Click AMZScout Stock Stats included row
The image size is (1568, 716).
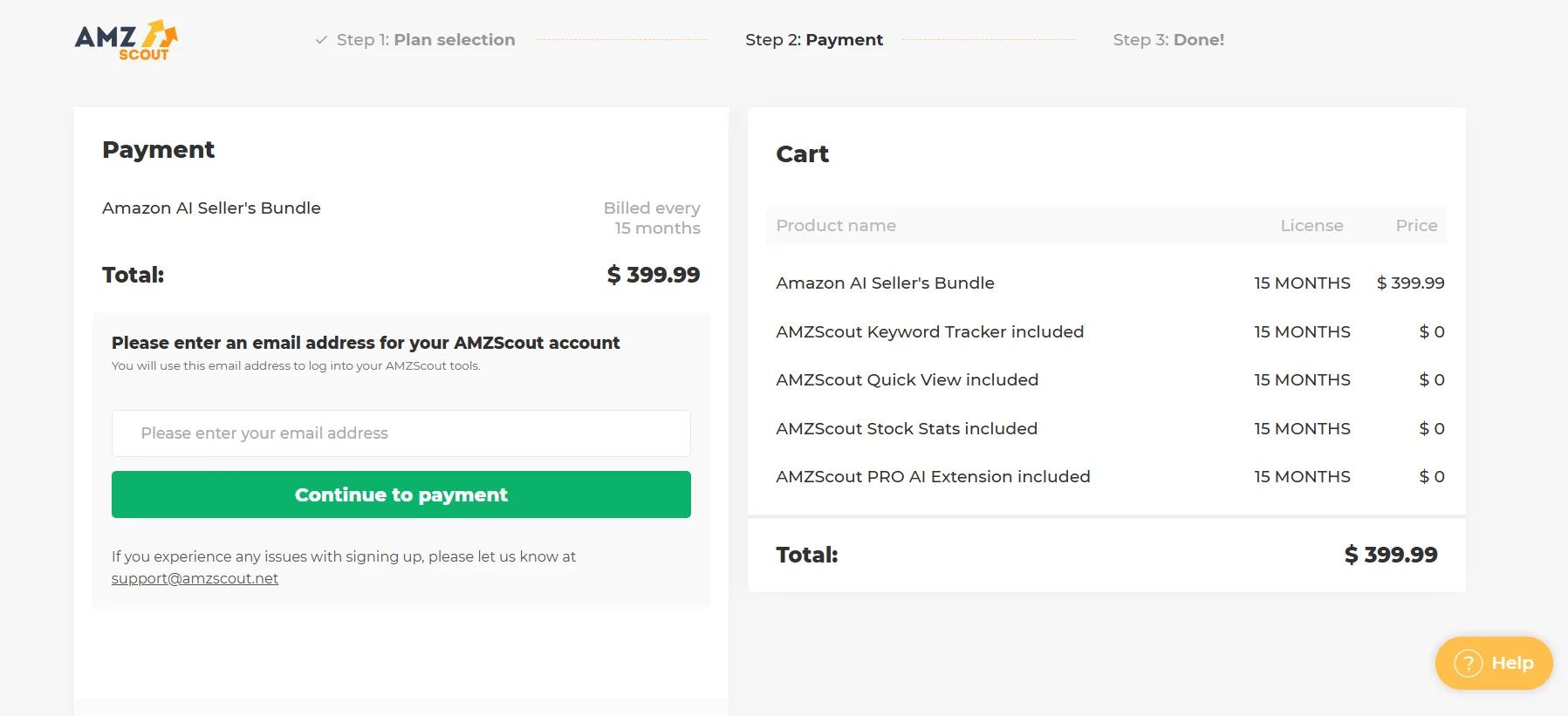(x=1106, y=429)
